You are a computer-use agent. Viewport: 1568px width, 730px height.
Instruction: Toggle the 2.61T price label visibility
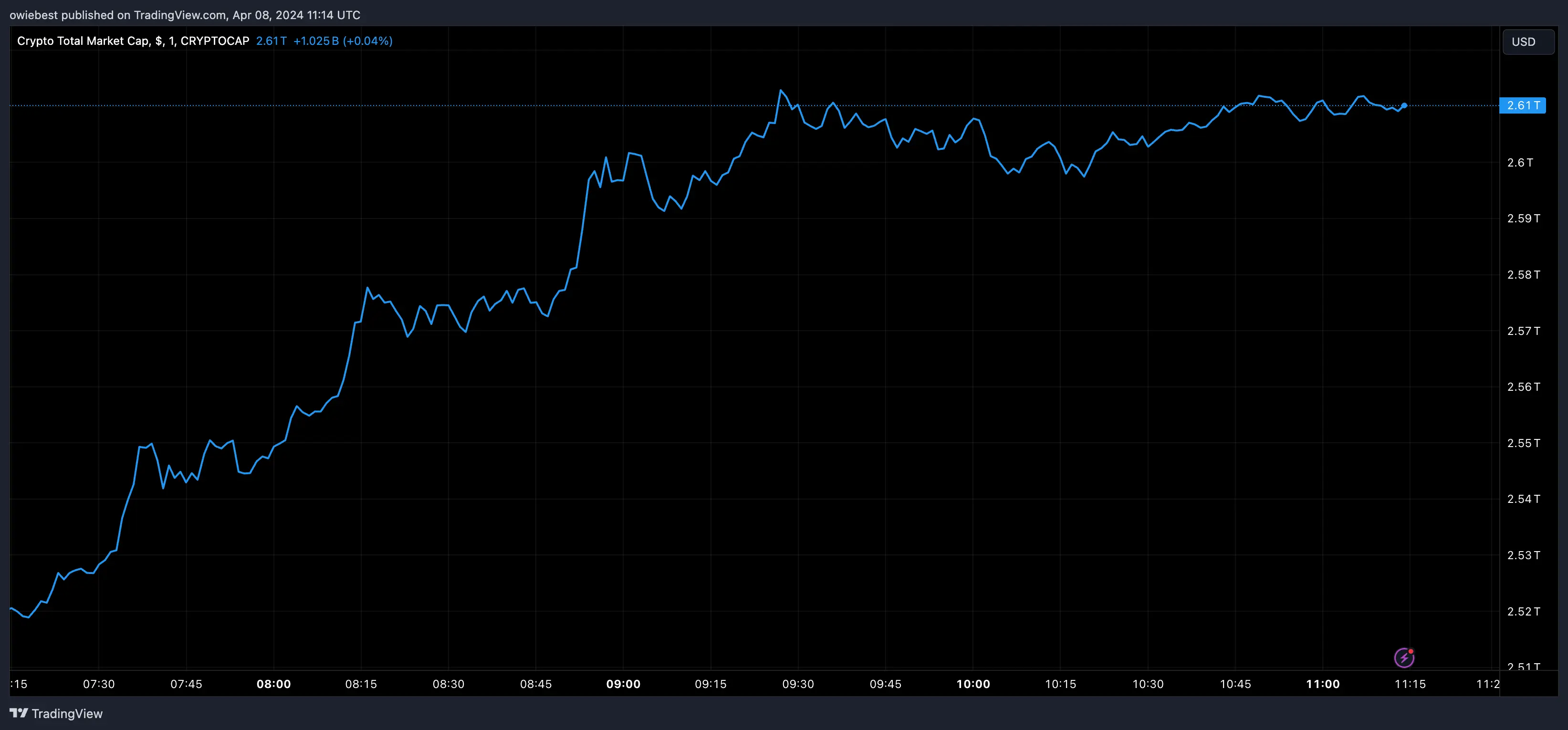[x=1522, y=105]
